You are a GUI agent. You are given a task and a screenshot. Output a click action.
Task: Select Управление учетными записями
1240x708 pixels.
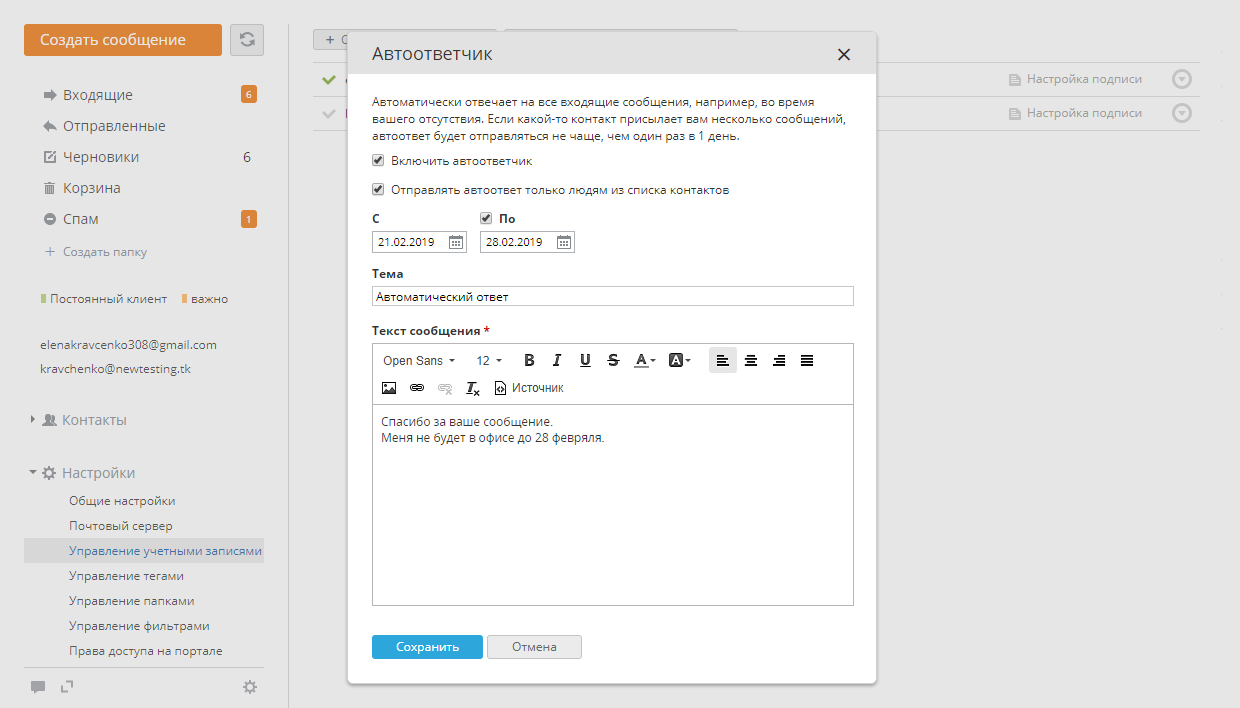click(144, 551)
